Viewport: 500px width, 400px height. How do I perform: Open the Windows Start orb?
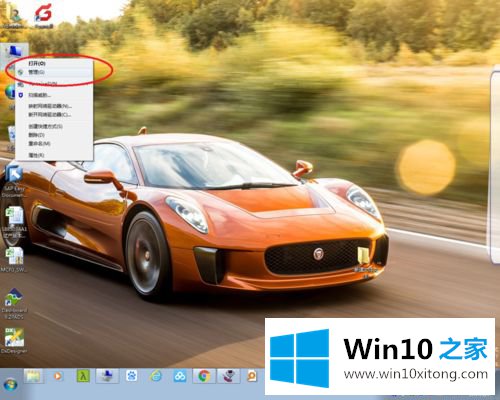click(10, 385)
